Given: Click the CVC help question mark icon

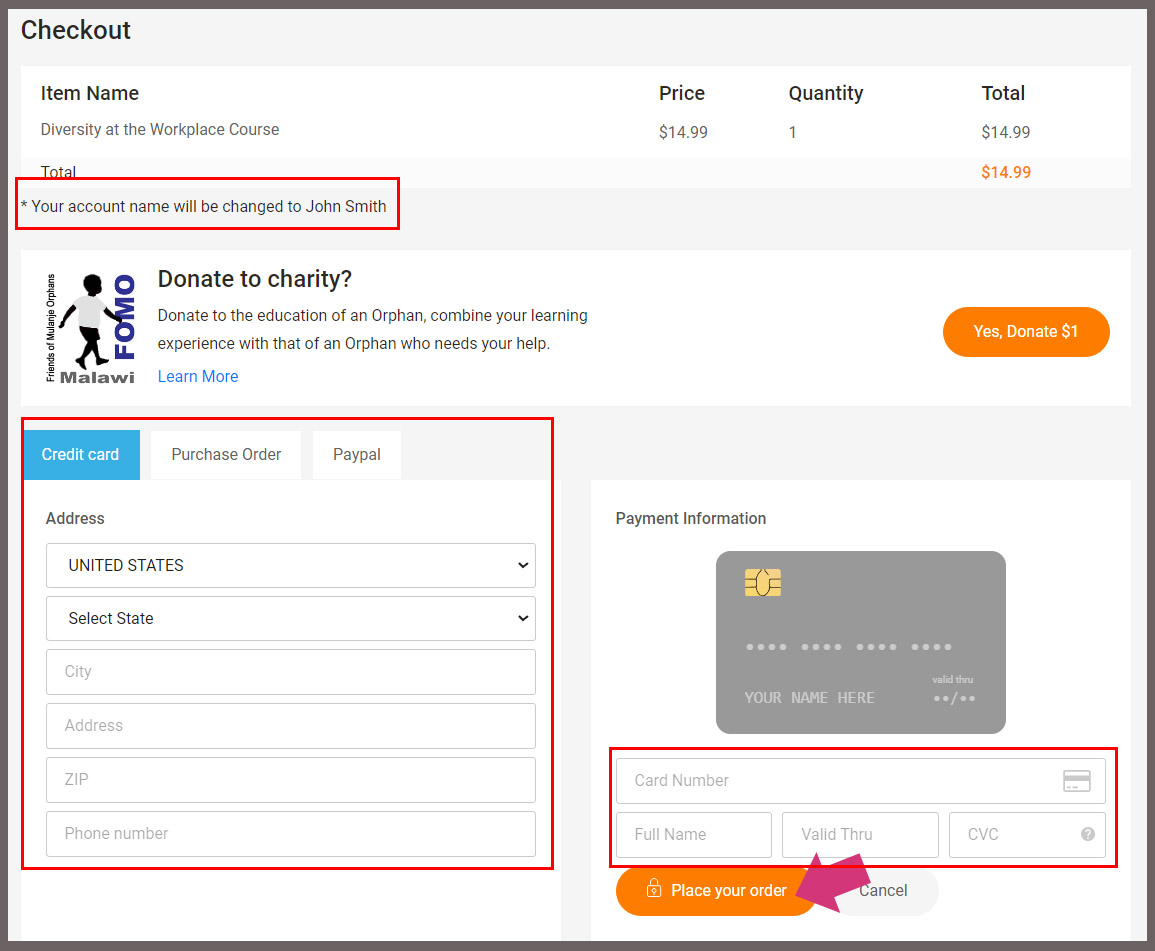Looking at the screenshot, I should click(1087, 834).
